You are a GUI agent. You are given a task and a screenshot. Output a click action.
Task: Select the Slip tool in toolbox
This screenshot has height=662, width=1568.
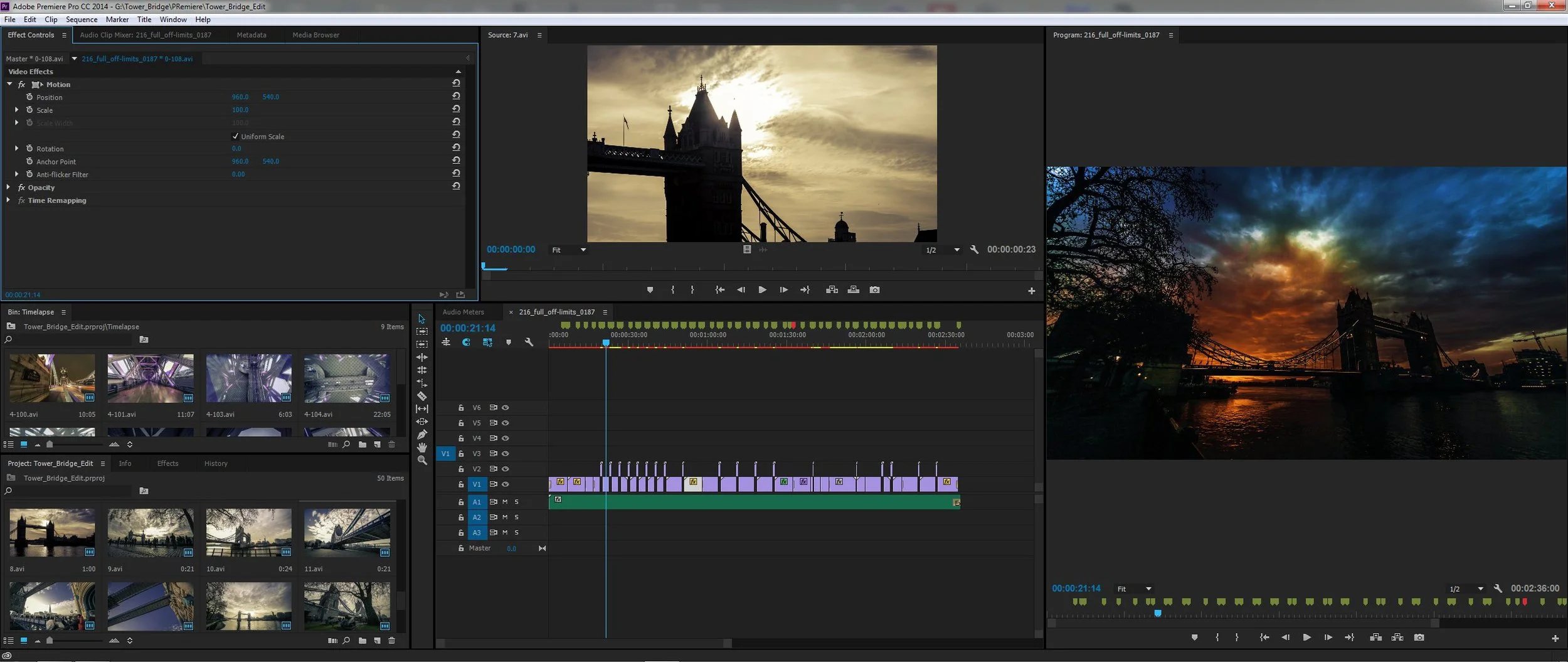click(422, 408)
